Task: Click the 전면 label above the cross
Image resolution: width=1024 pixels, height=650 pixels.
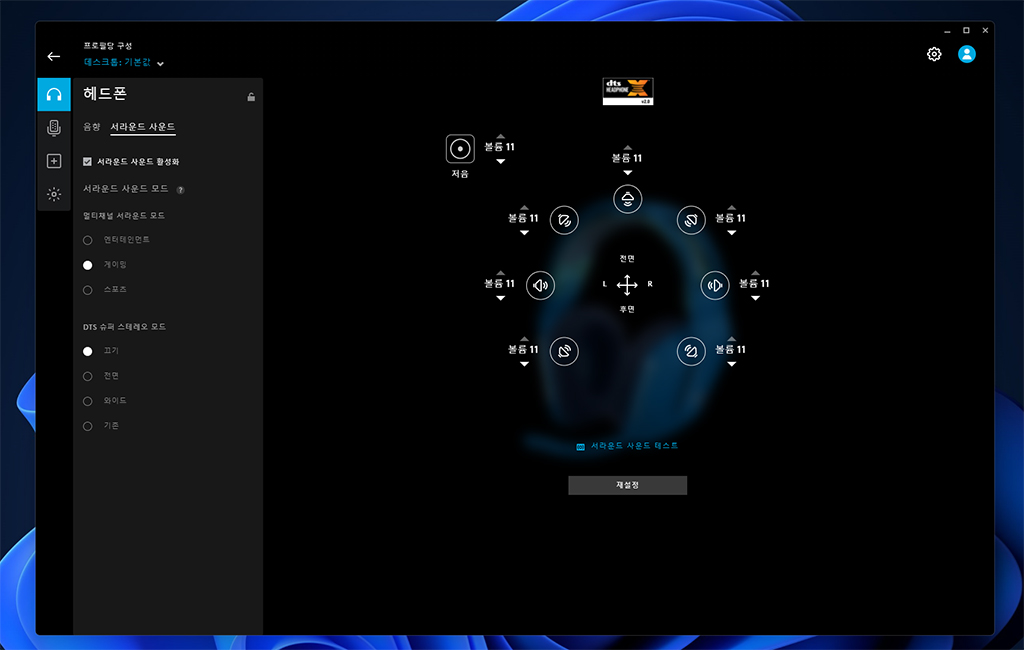Action: point(627,259)
